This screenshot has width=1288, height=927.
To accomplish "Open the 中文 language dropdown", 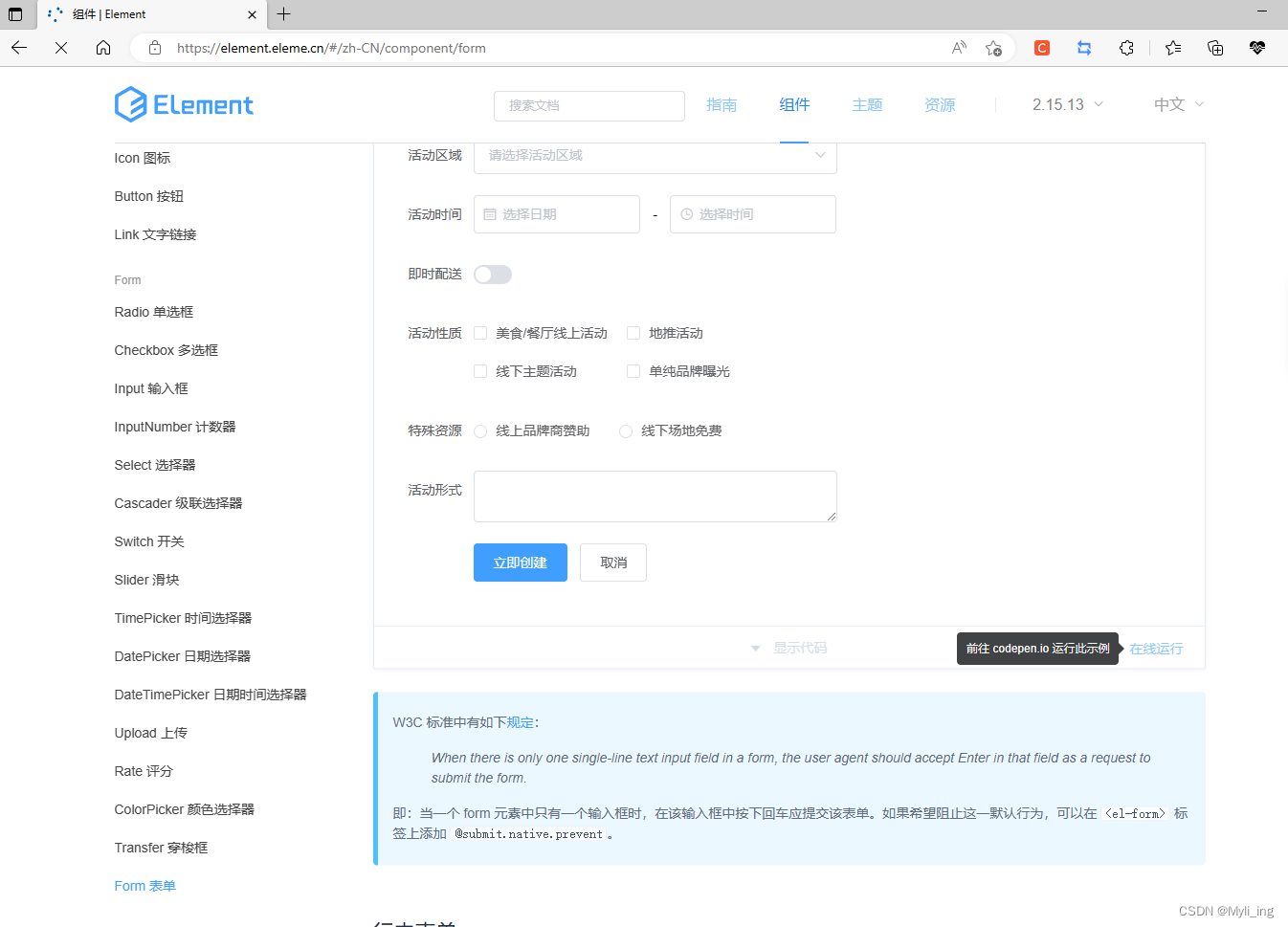I will pyautogui.click(x=1179, y=104).
